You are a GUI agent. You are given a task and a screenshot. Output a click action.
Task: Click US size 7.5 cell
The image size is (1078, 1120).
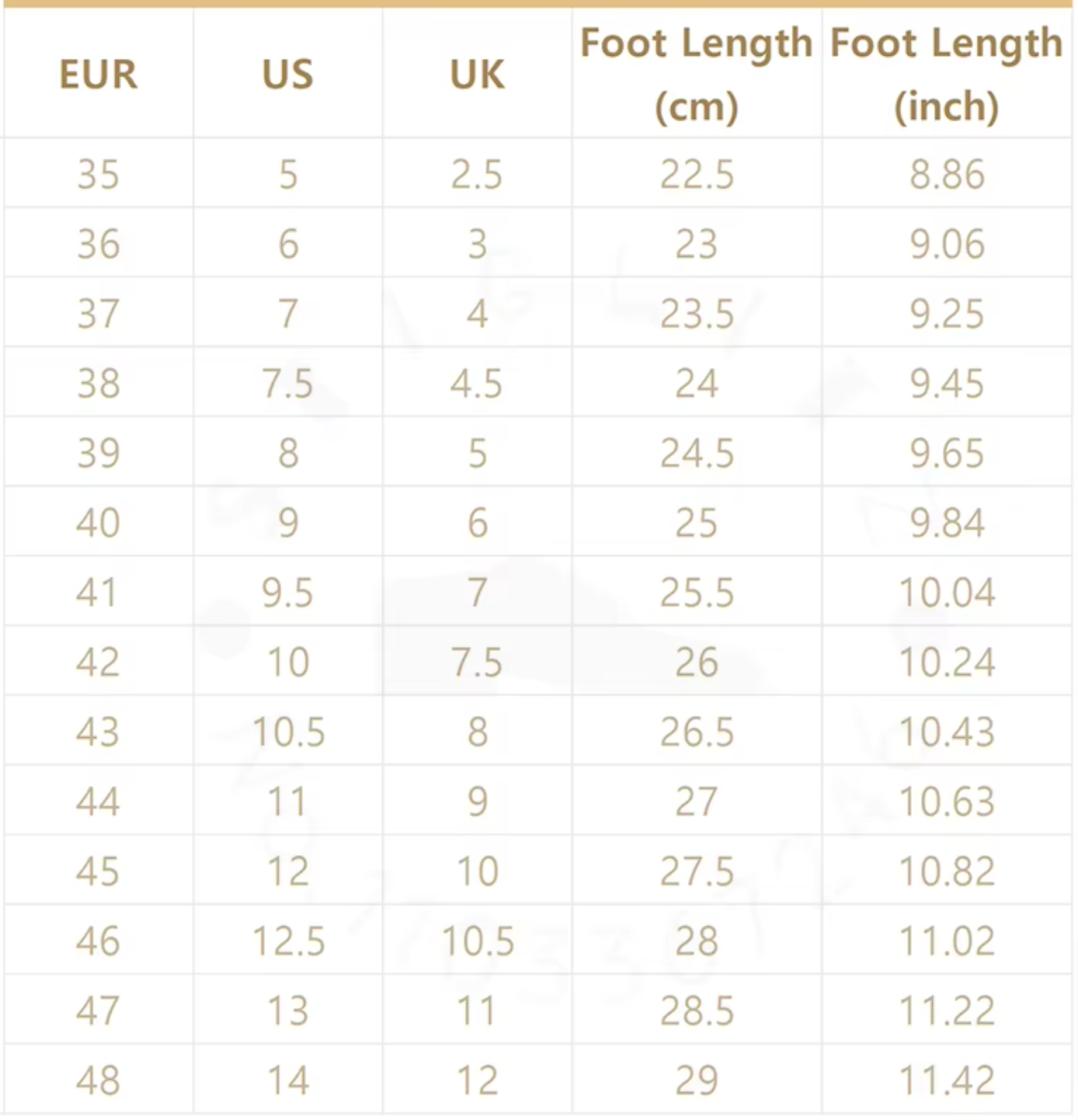(x=287, y=384)
